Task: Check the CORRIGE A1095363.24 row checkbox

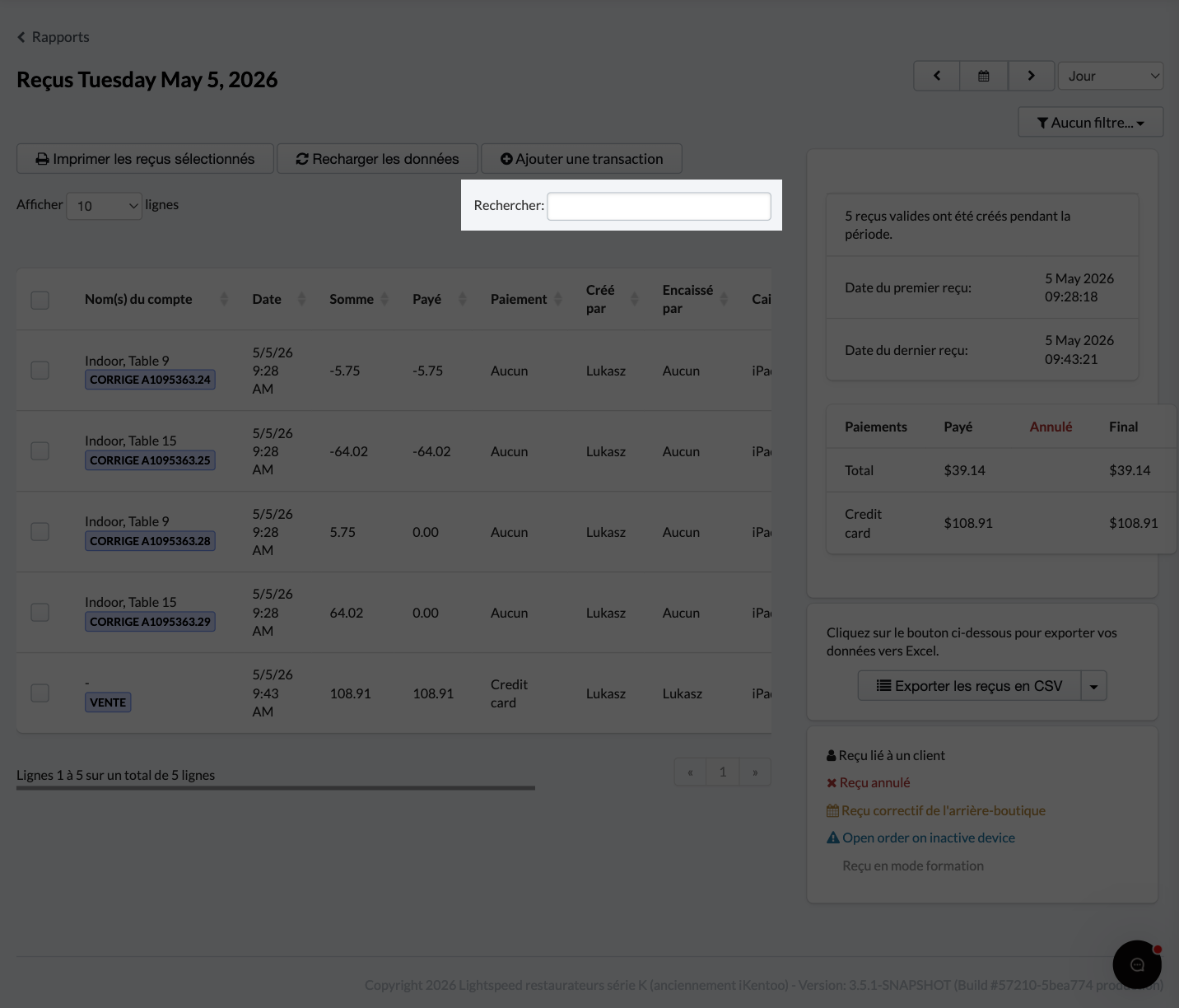Action: click(40, 371)
